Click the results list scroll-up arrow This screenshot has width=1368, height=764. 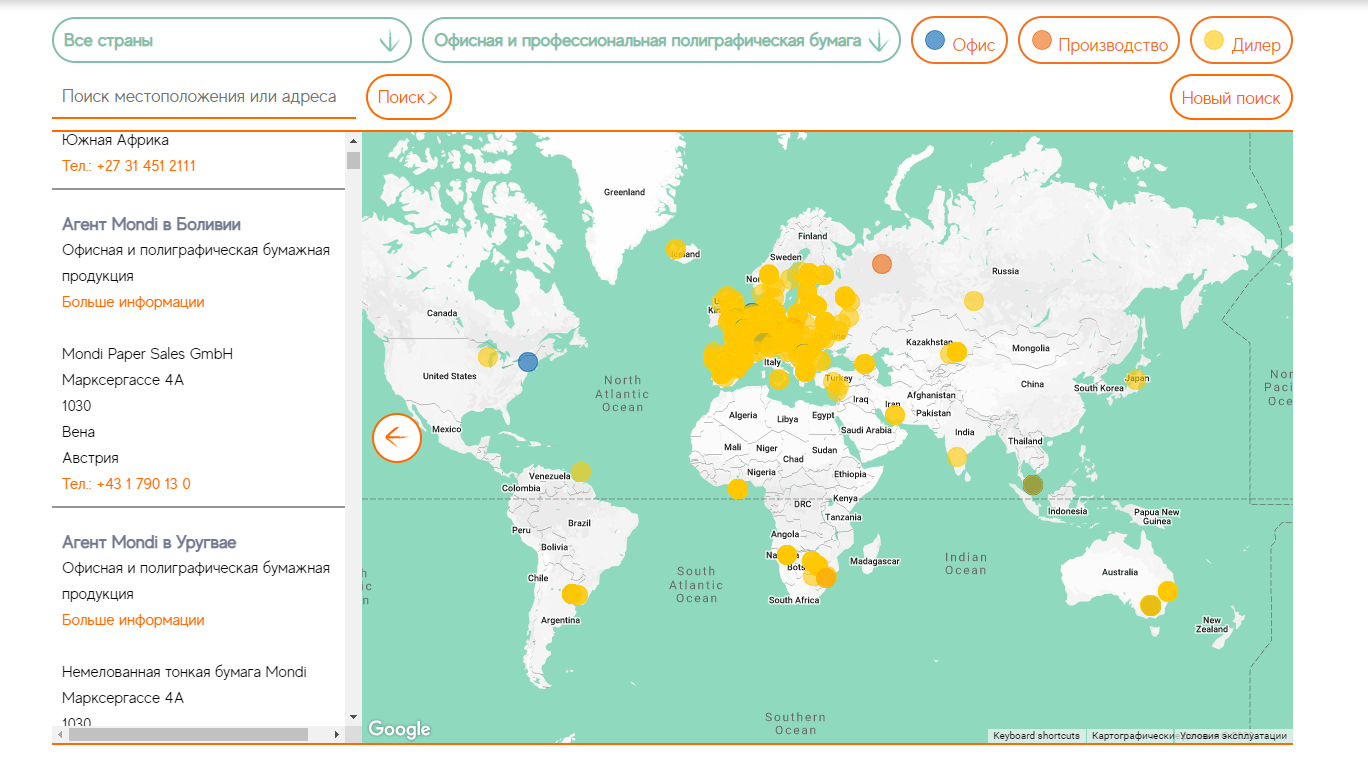[x=353, y=140]
